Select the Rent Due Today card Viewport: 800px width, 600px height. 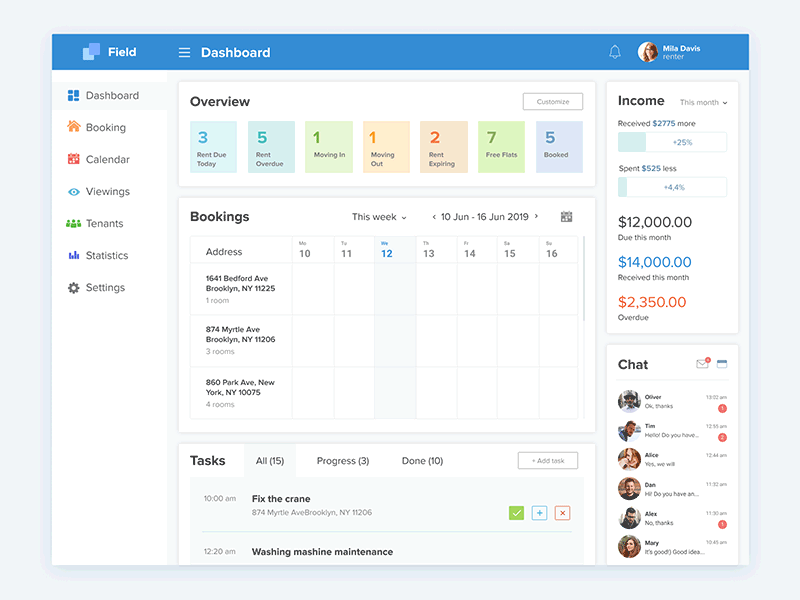click(x=213, y=147)
